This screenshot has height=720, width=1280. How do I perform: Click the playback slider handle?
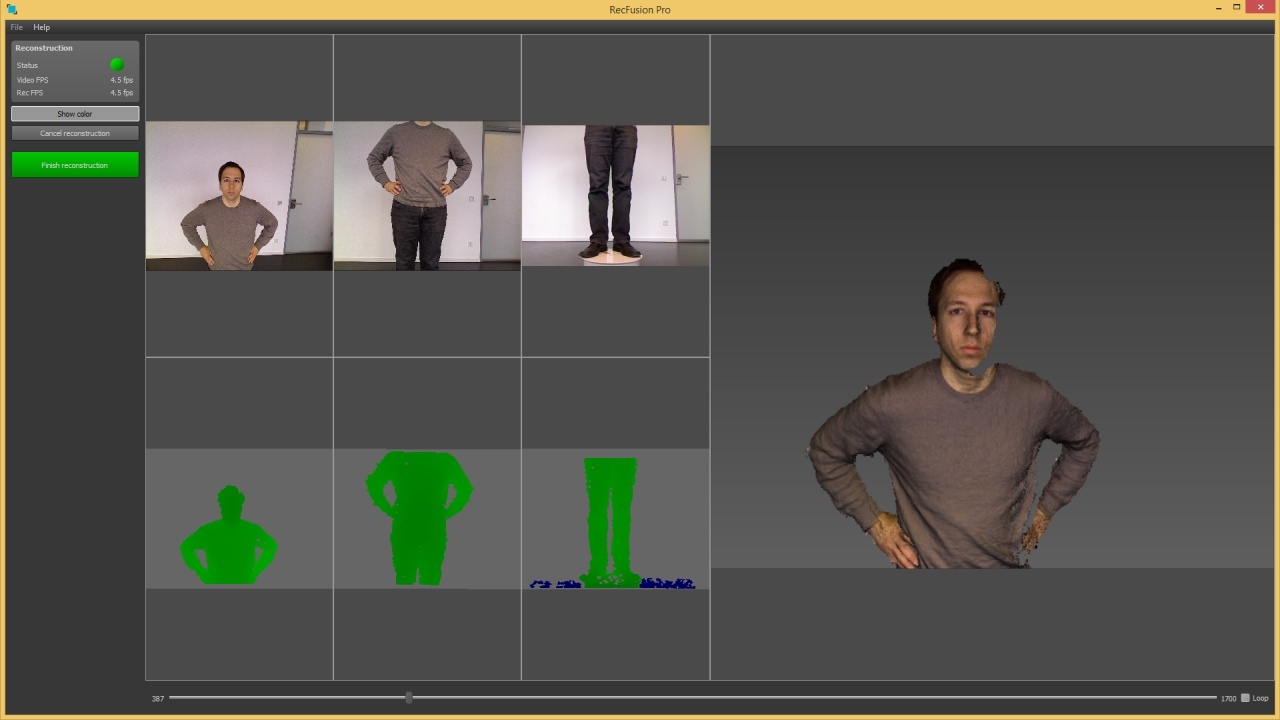coord(408,697)
